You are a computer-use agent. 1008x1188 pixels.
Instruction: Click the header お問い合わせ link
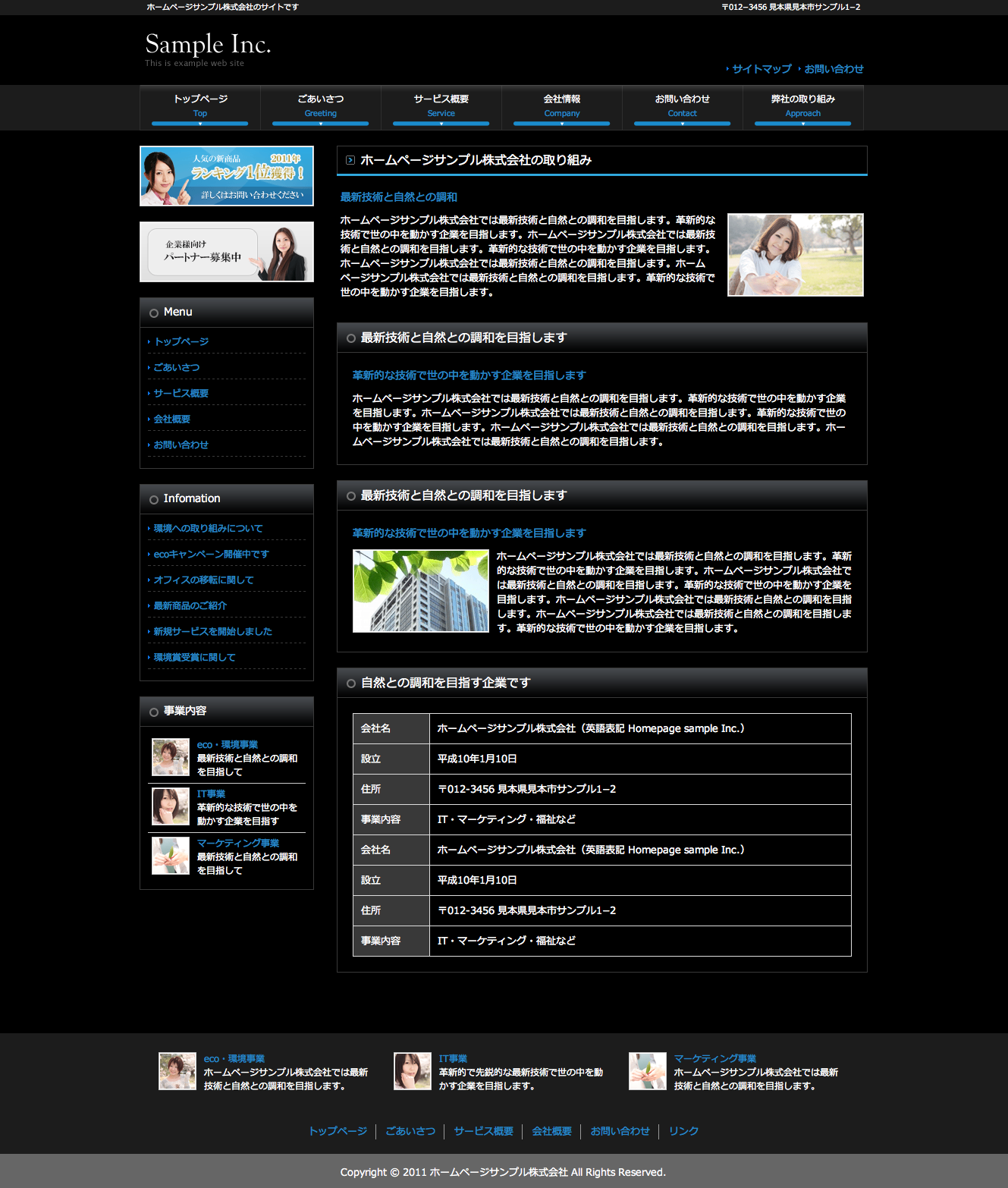click(834, 69)
